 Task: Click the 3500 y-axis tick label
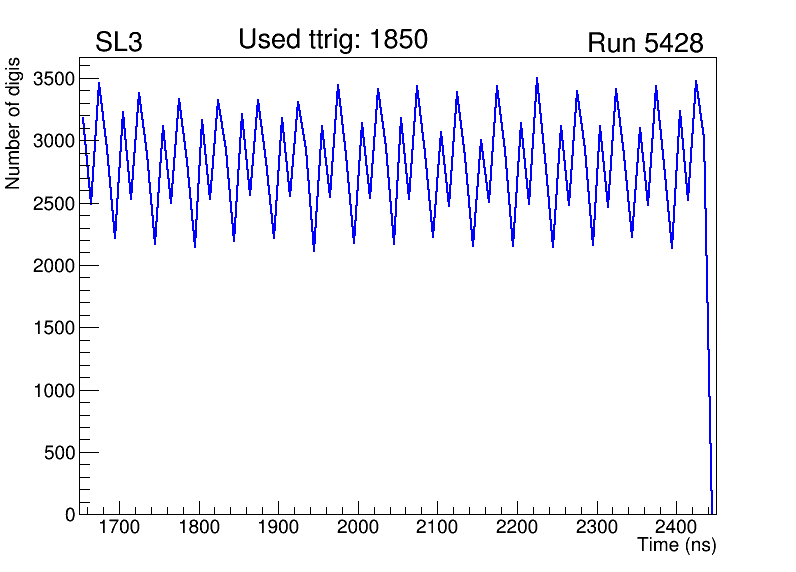point(55,79)
